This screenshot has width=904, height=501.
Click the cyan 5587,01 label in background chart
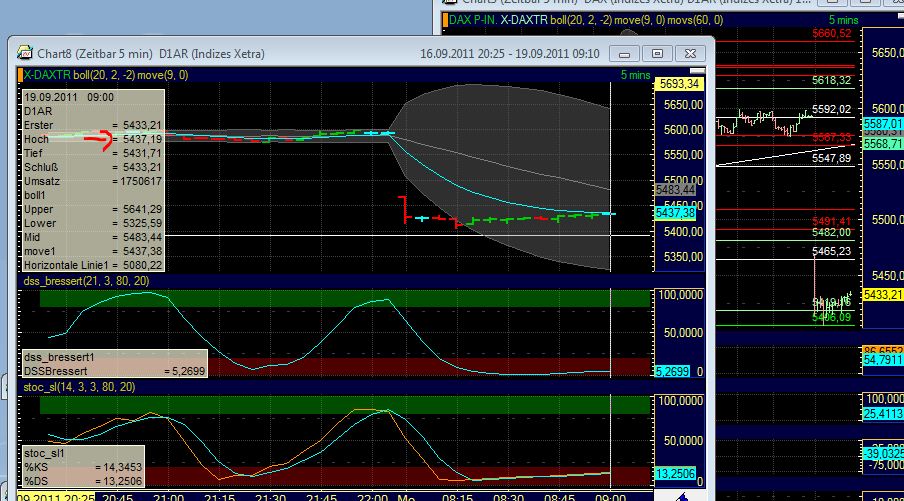tap(883, 124)
